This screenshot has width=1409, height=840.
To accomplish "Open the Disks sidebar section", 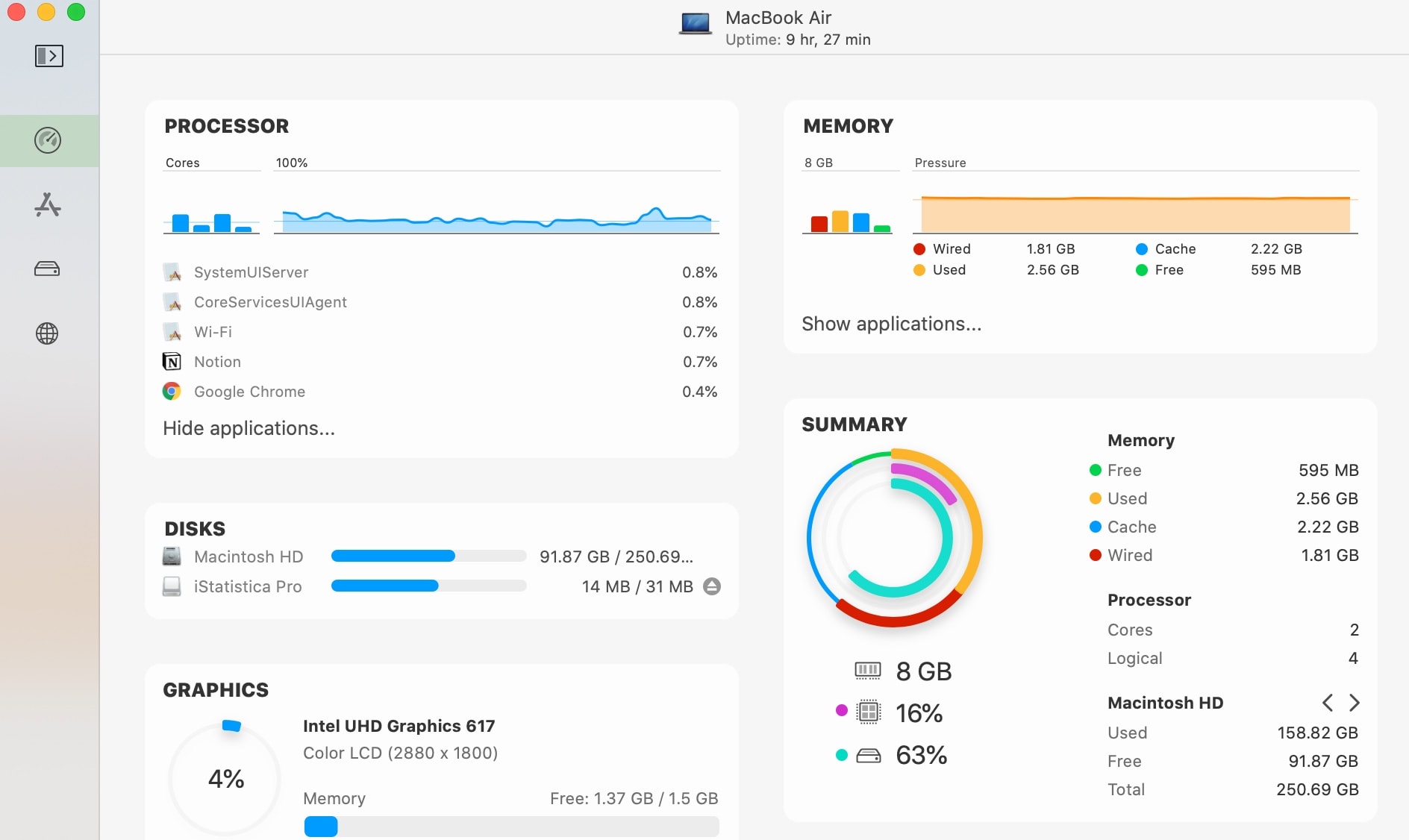I will point(47,269).
